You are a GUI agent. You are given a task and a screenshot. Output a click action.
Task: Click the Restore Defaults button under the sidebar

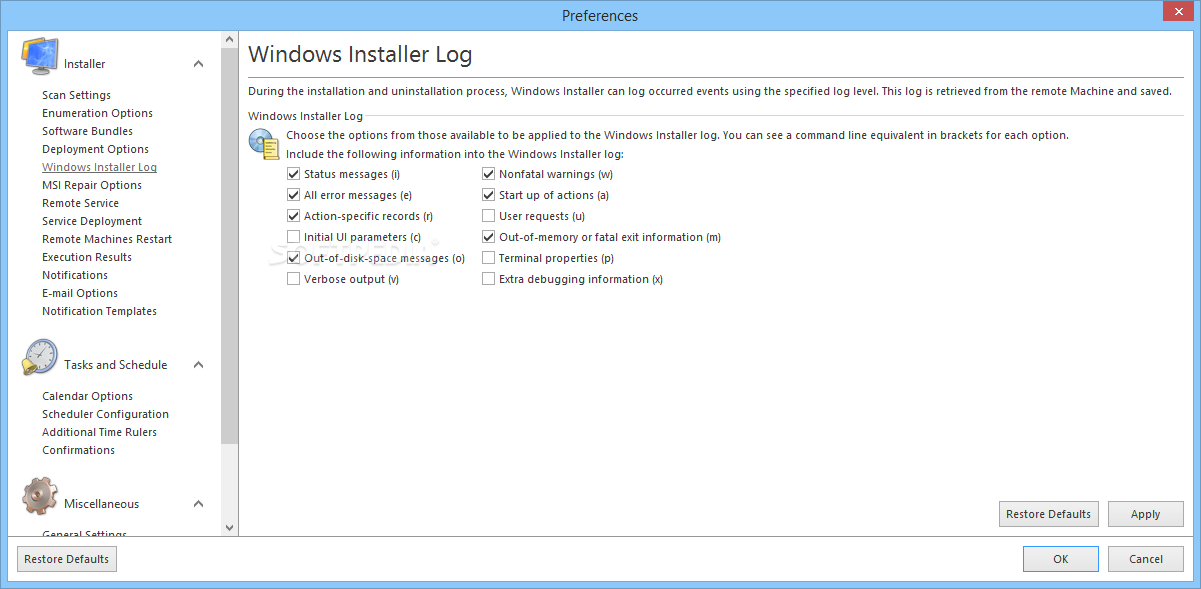[66, 559]
